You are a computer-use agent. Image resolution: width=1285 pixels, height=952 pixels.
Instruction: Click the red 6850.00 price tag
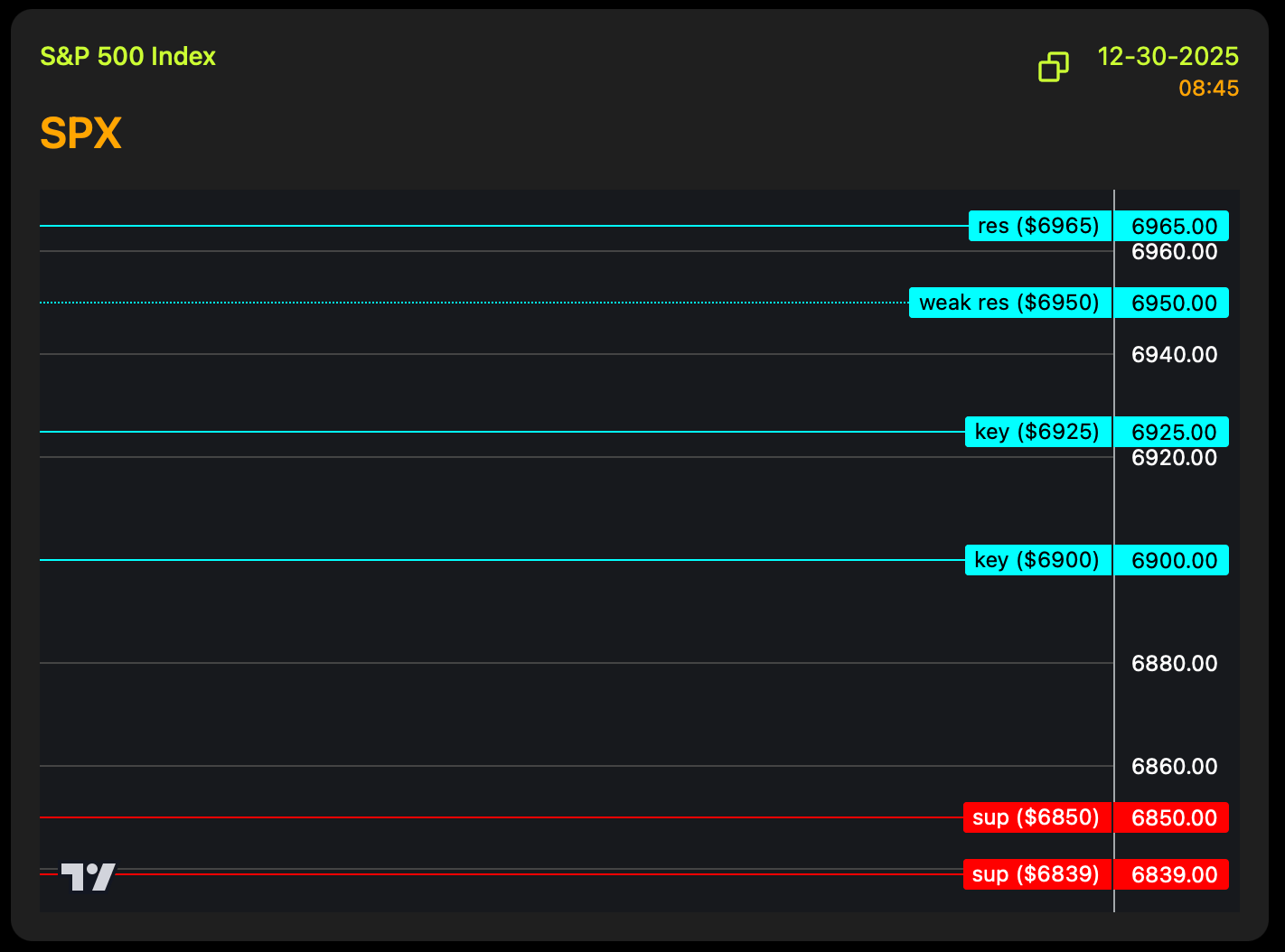[x=1173, y=817]
